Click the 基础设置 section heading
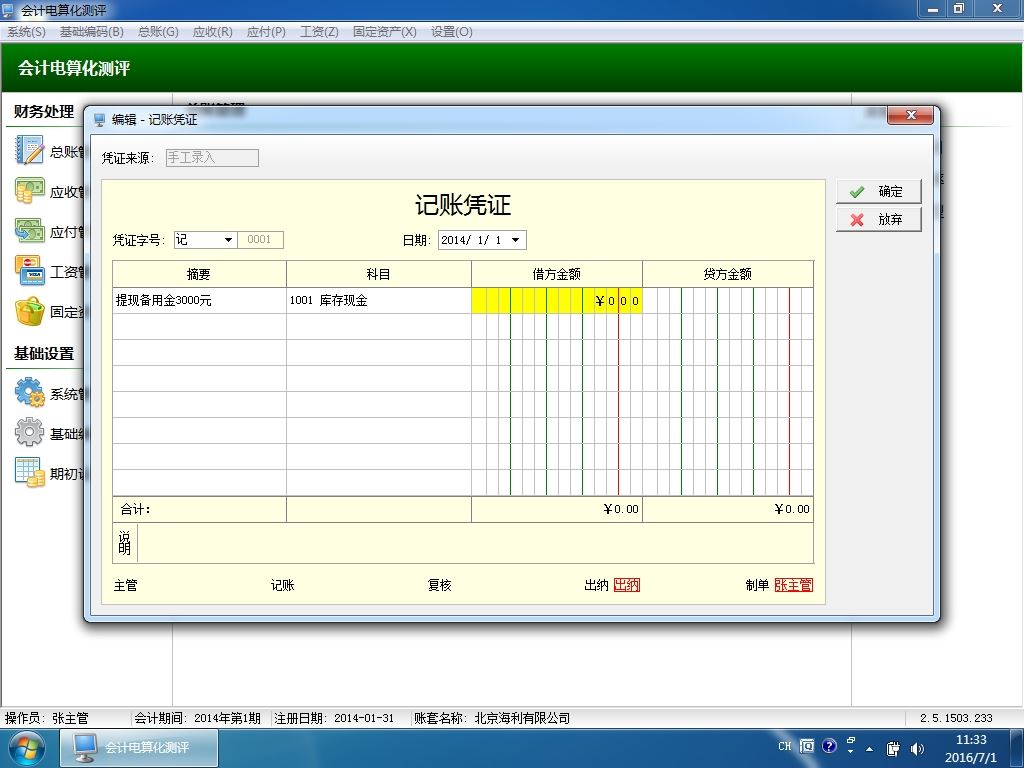The width and height of the screenshot is (1024, 768). (44, 354)
